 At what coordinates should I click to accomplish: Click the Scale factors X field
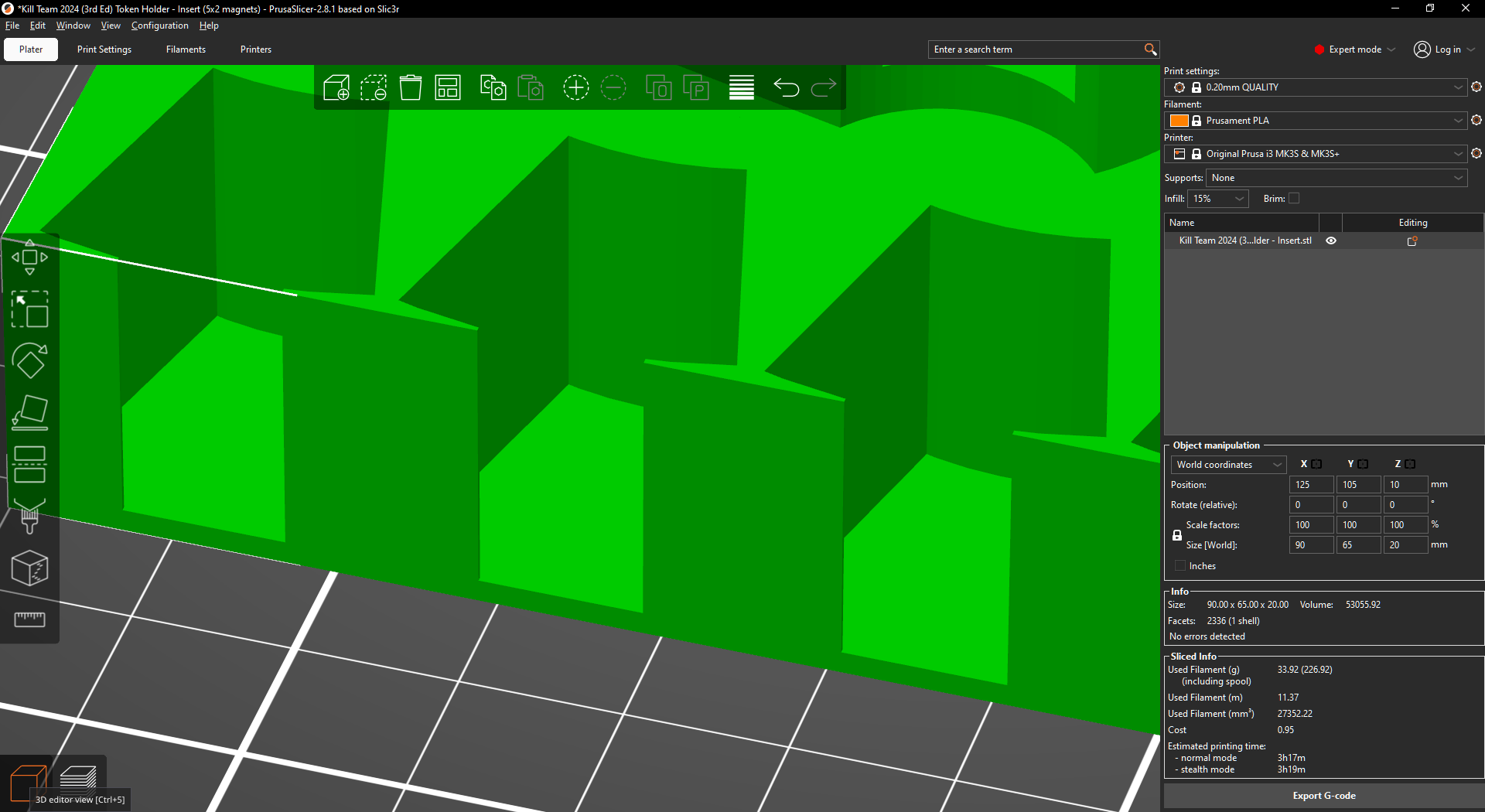point(1311,525)
